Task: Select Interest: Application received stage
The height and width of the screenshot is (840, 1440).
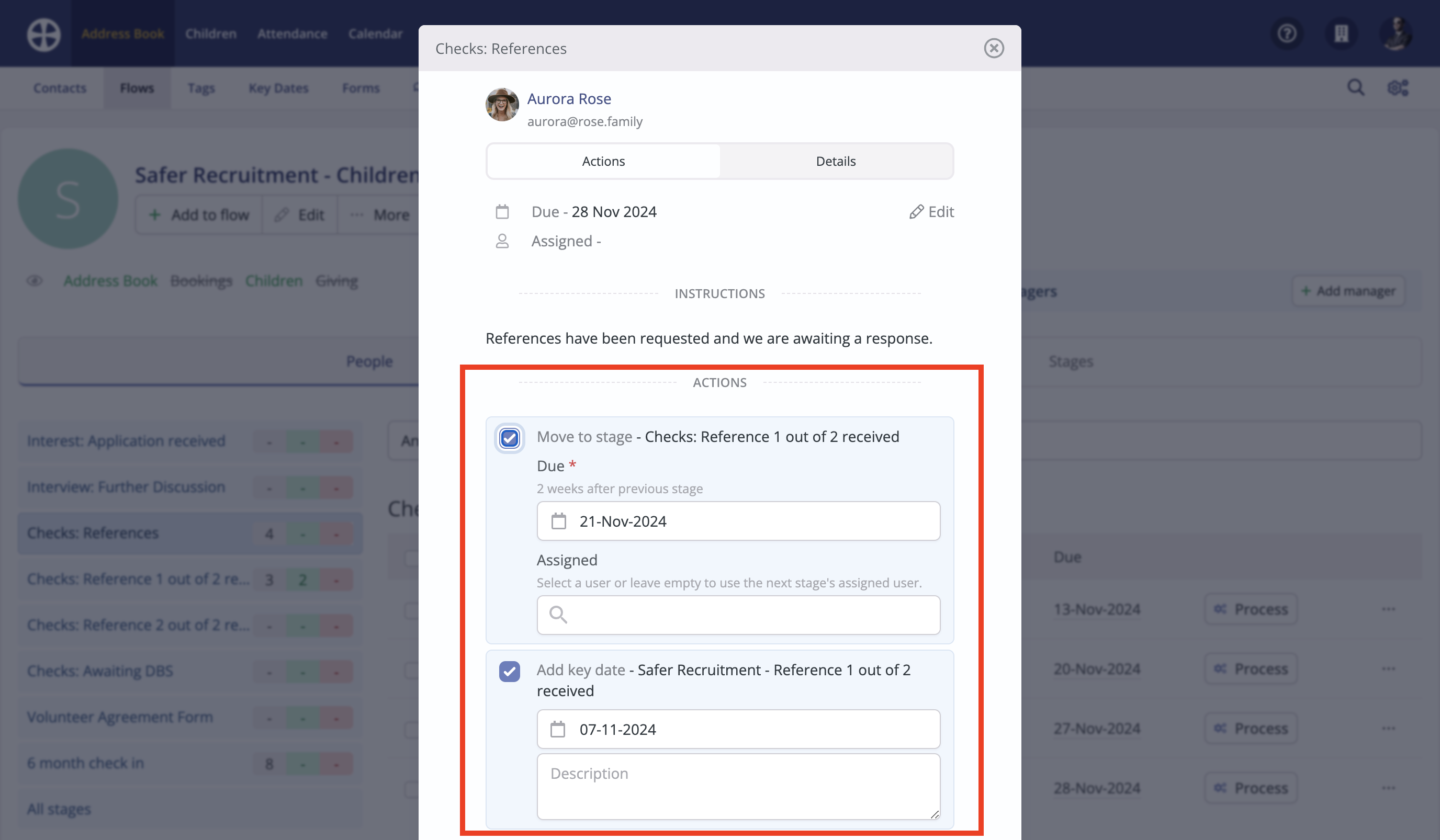Action: point(190,441)
